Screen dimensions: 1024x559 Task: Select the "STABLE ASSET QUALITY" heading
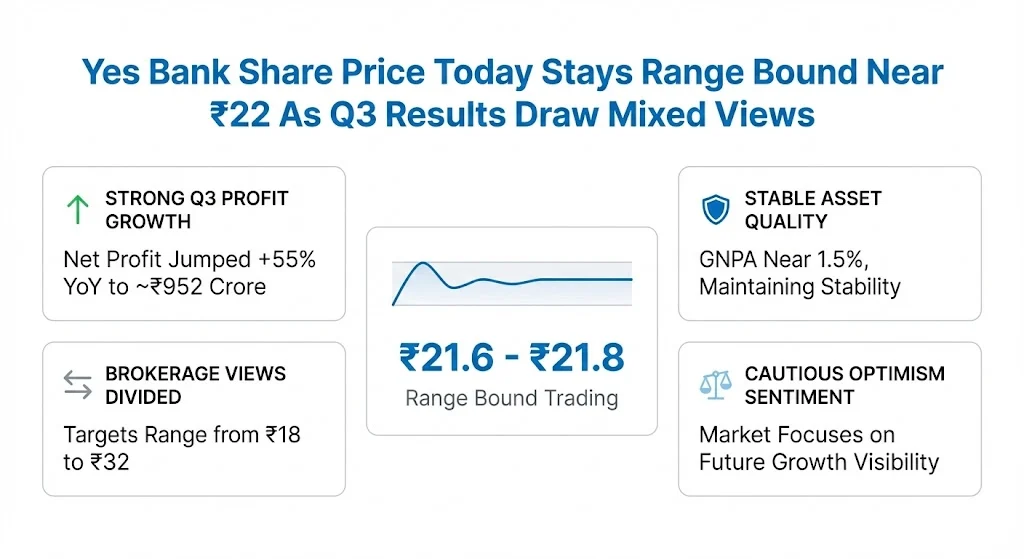813,209
